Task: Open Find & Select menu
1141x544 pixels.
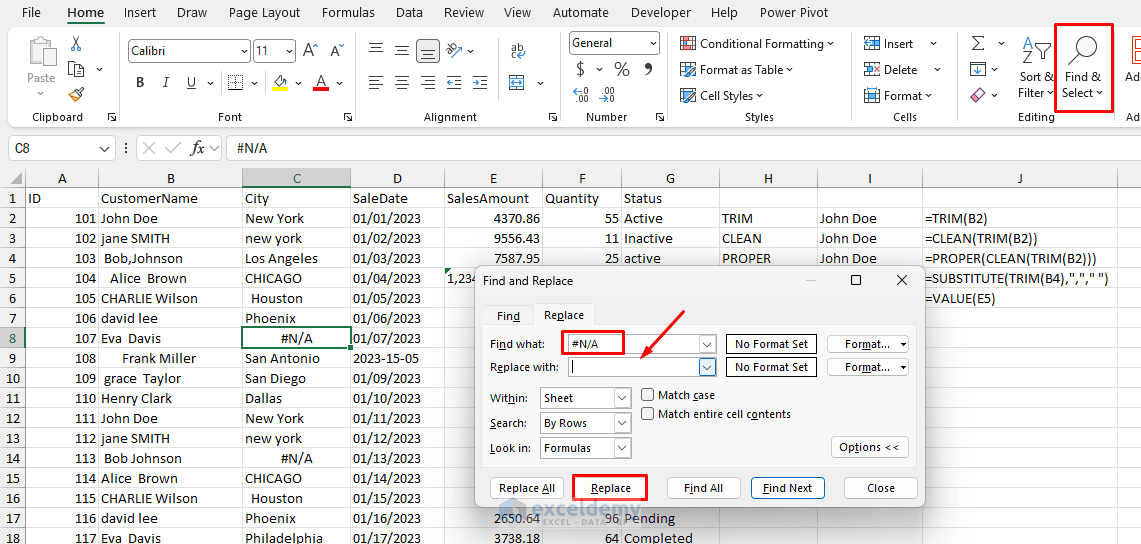Action: point(1083,68)
